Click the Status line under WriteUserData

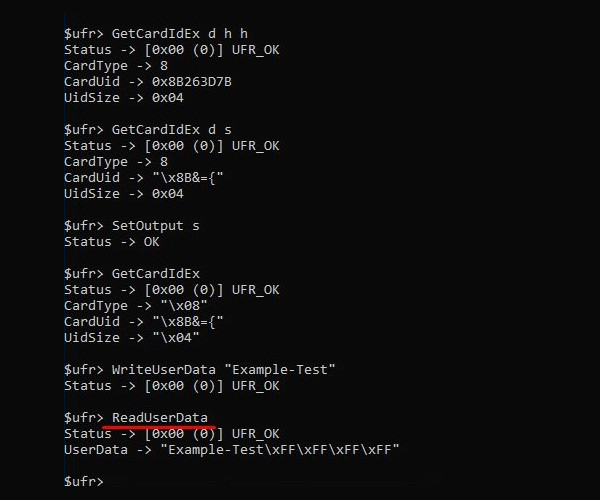pyautogui.click(x=171, y=386)
